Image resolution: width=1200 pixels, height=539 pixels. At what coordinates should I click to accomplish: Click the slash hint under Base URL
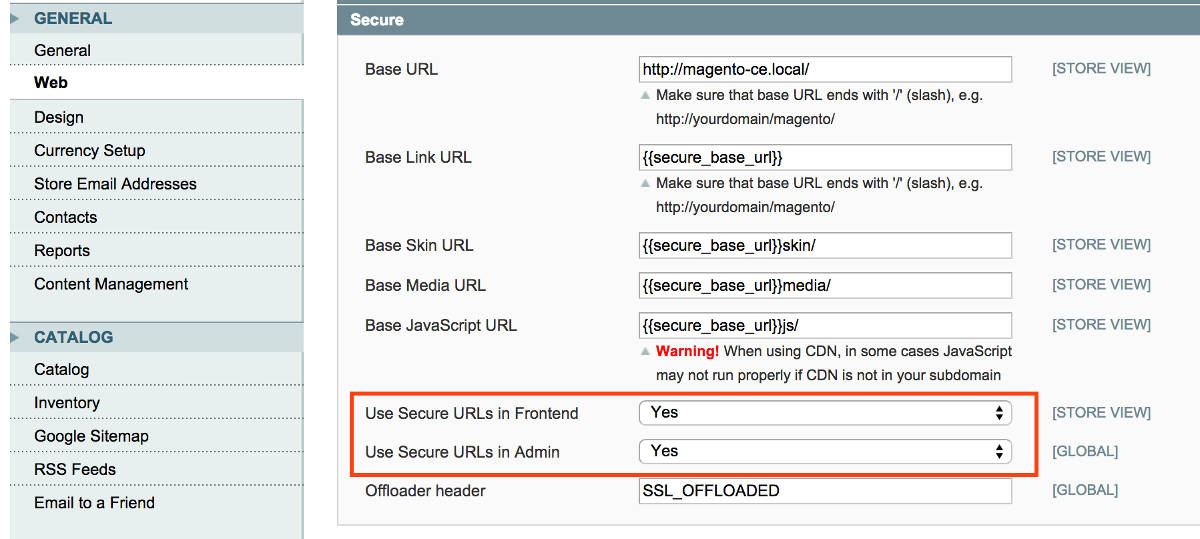819,107
